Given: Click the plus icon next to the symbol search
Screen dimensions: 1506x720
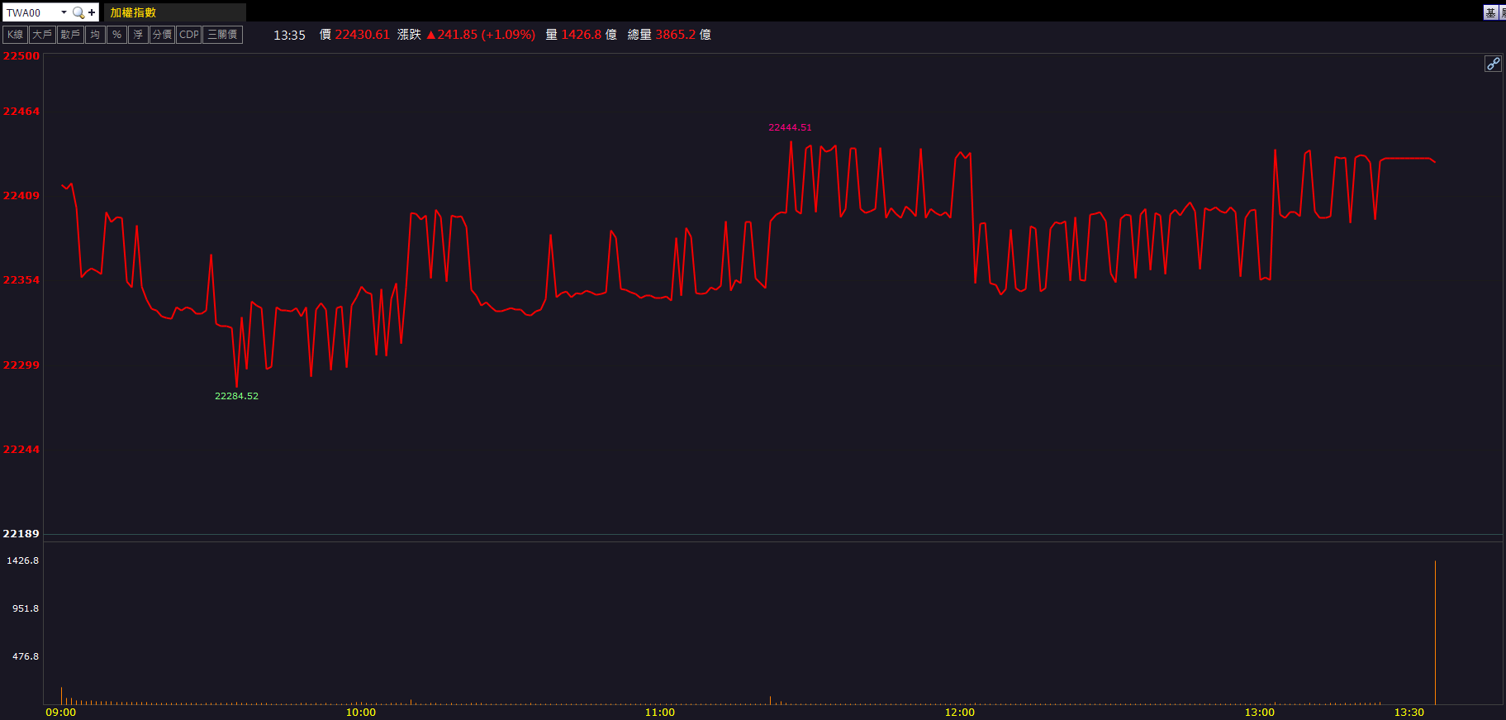Looking at the screenshot, I should coord(92,12).
